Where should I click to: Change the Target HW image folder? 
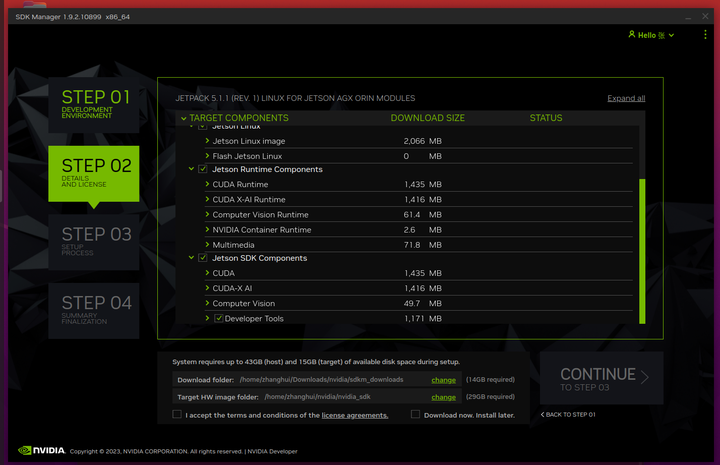443,397
